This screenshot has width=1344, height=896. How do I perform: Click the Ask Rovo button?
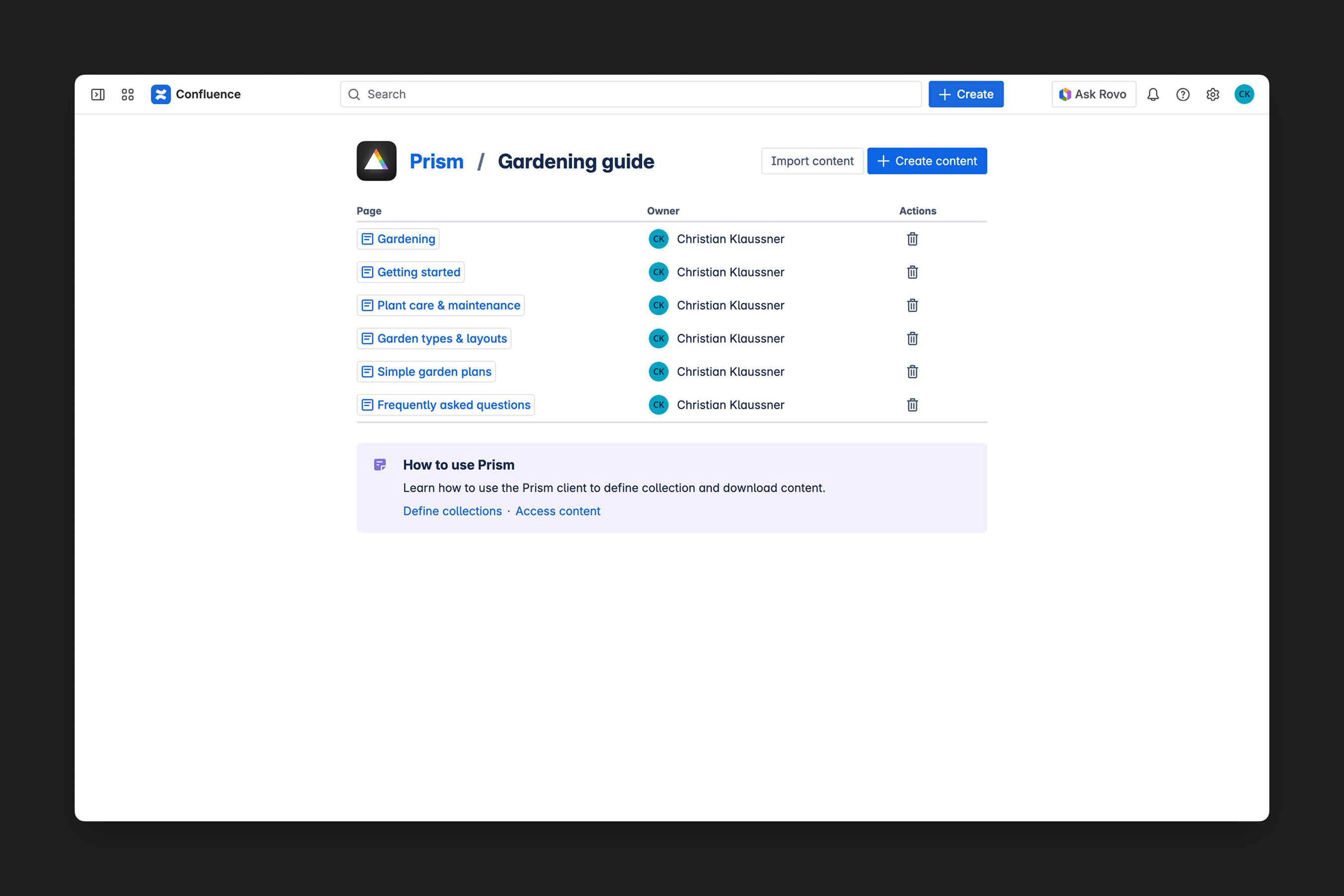pyautogui.click(x=1093, y=94)
